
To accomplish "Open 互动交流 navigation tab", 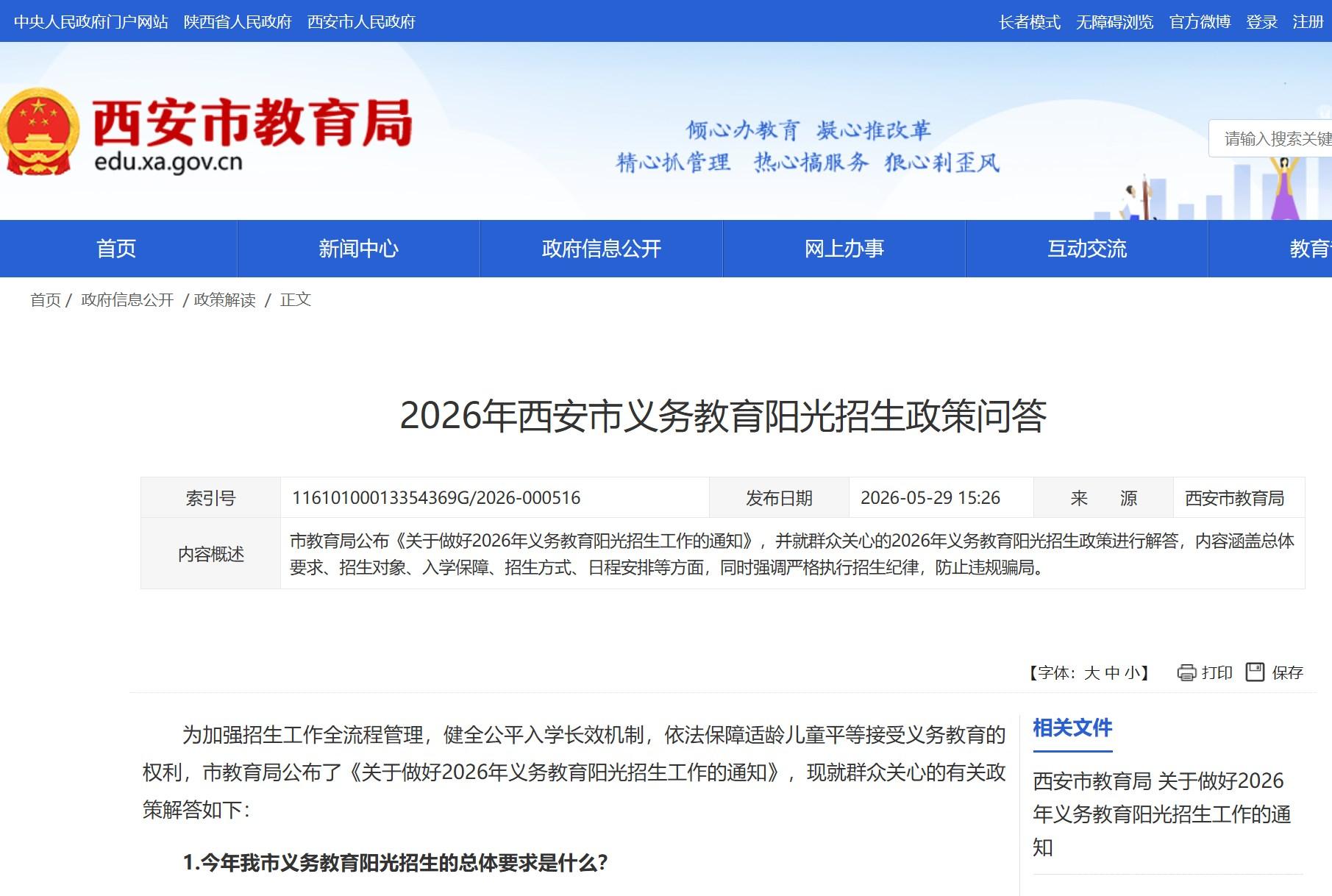I will 1087,249.
